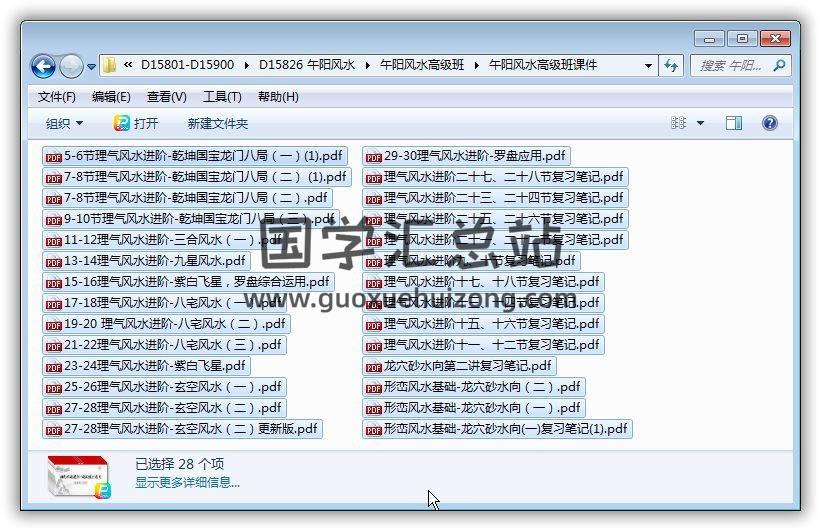Select file 7-8节理气风水进阶-乾坤国宝龙门八局（二）.pdf
The height and width of the screenshot is (531, 821).
pyautogui.click(x=187, y=198)
